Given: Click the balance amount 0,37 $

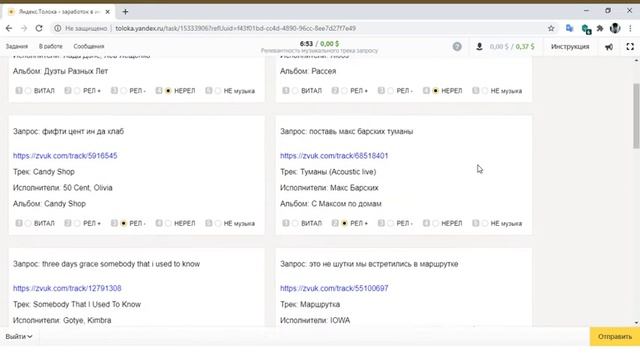Looking at the screenshot, I should [525, 47].
